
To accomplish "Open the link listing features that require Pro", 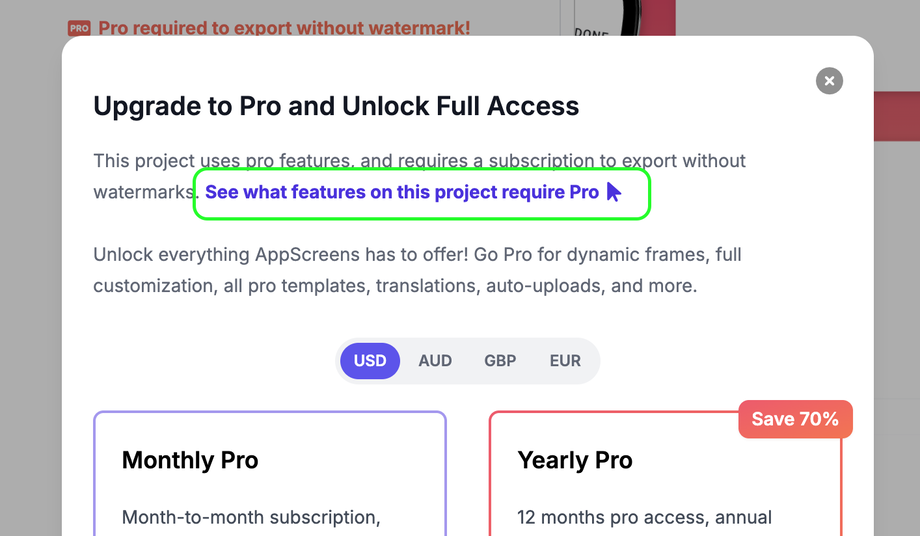I will pos(402,192).
